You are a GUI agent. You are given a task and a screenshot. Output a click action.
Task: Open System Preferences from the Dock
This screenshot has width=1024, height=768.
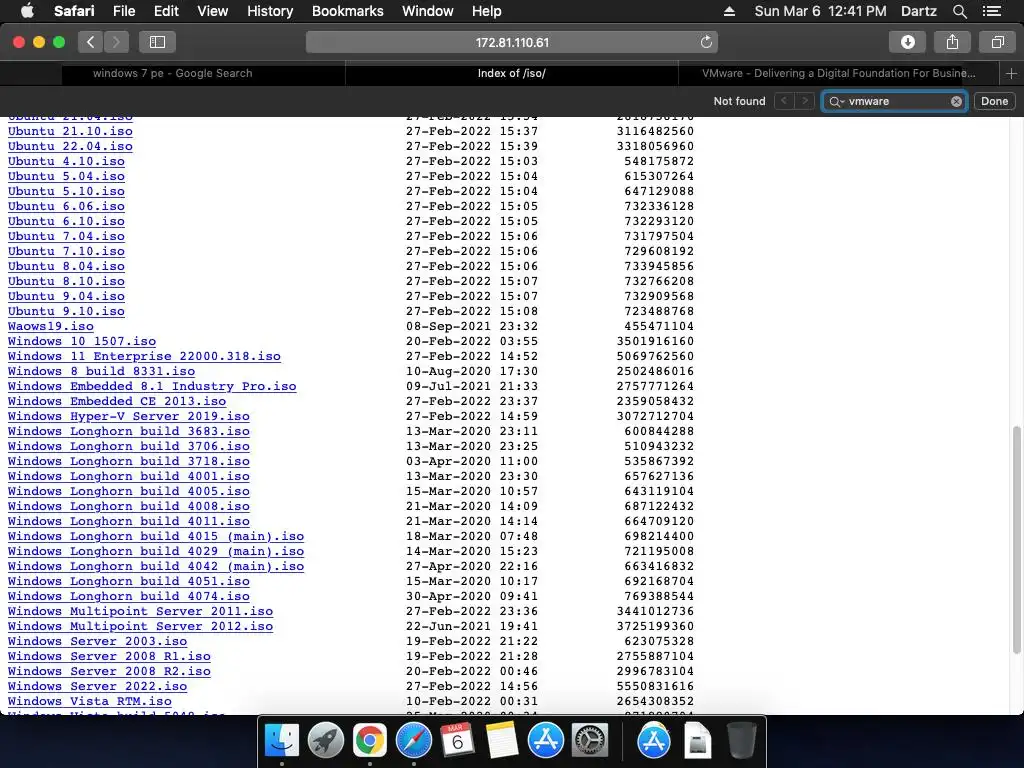tap(590, 741)
